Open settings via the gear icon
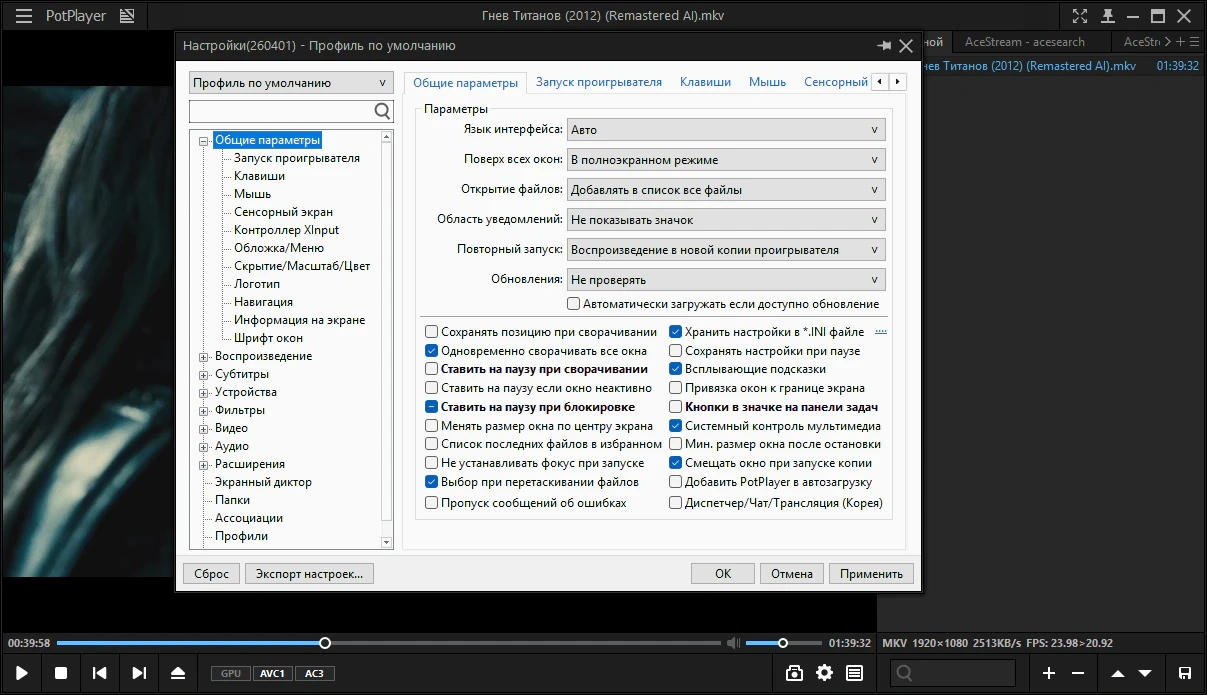The height and width of the screenshot is (695, 1207). click(824, 673)
